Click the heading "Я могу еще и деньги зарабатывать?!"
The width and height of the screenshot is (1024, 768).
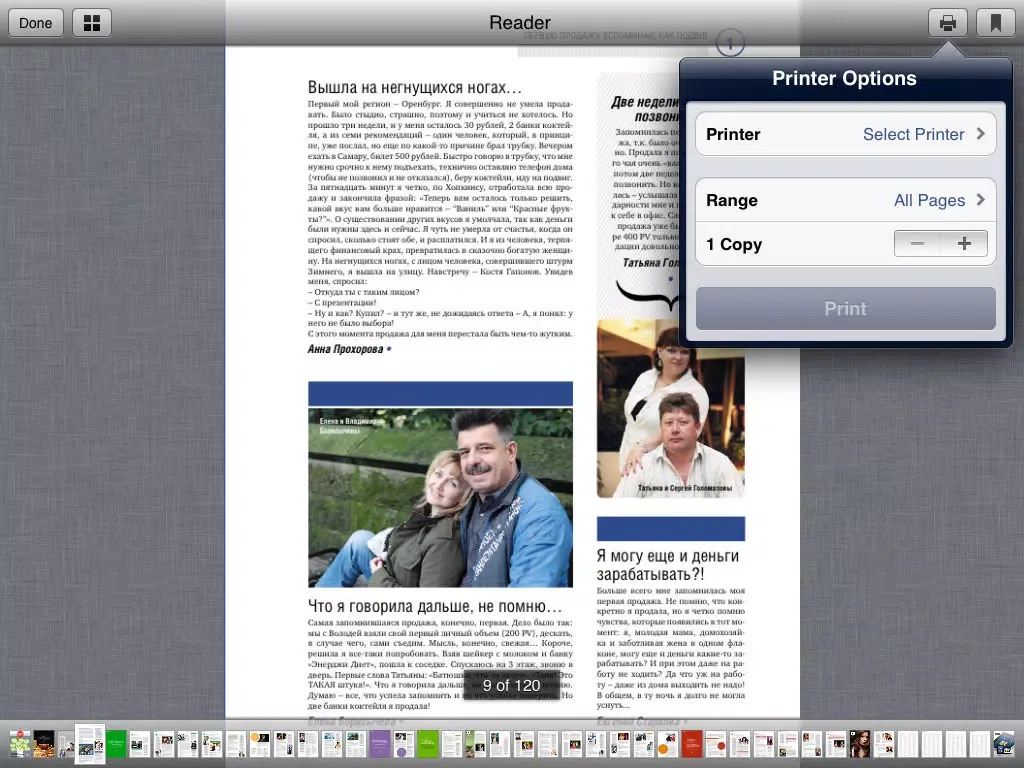coord(668,565)
